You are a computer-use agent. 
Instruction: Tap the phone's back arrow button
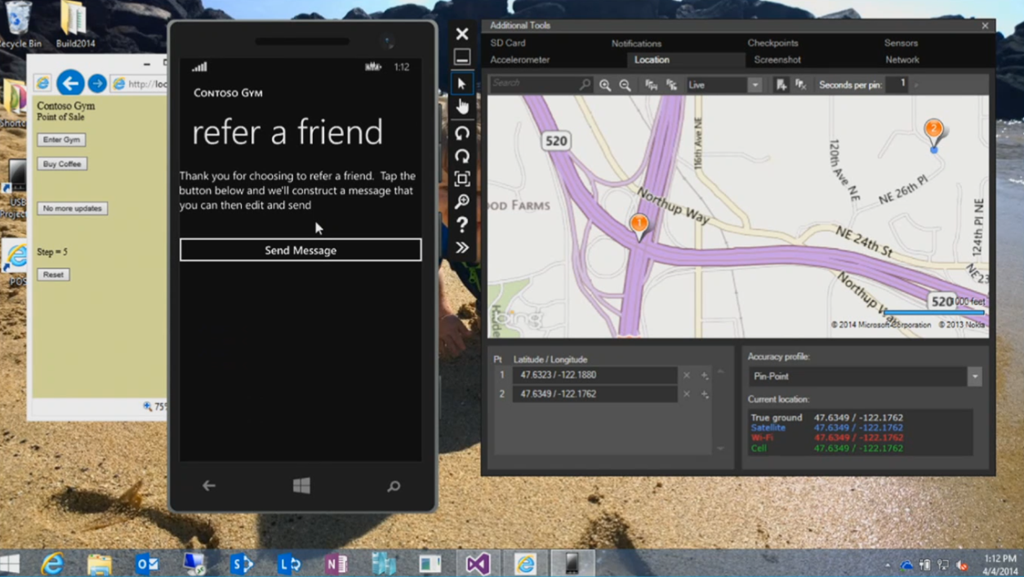point(209,486)
